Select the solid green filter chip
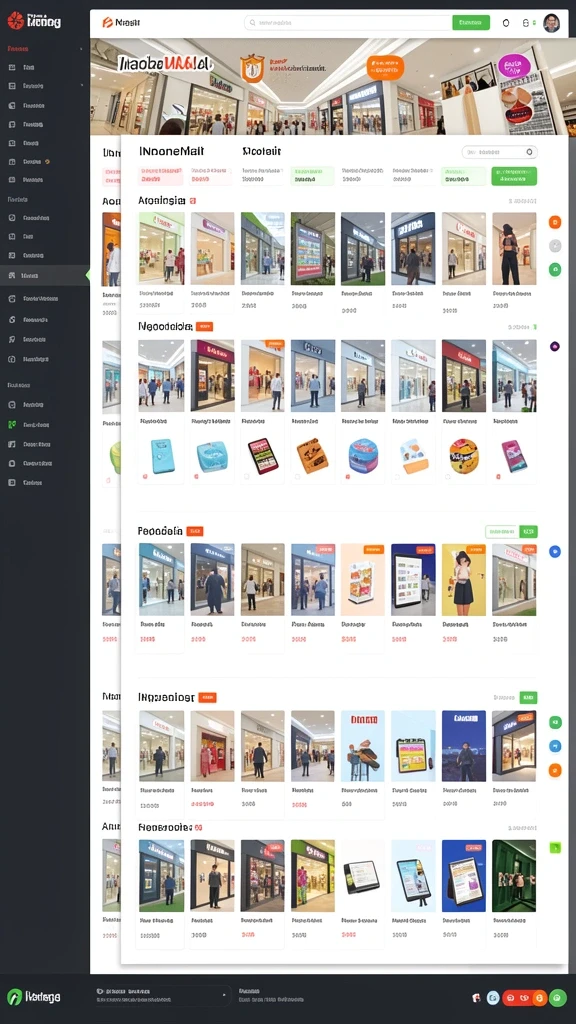This screenshot has height=1024, width=576. click(515, 176)
